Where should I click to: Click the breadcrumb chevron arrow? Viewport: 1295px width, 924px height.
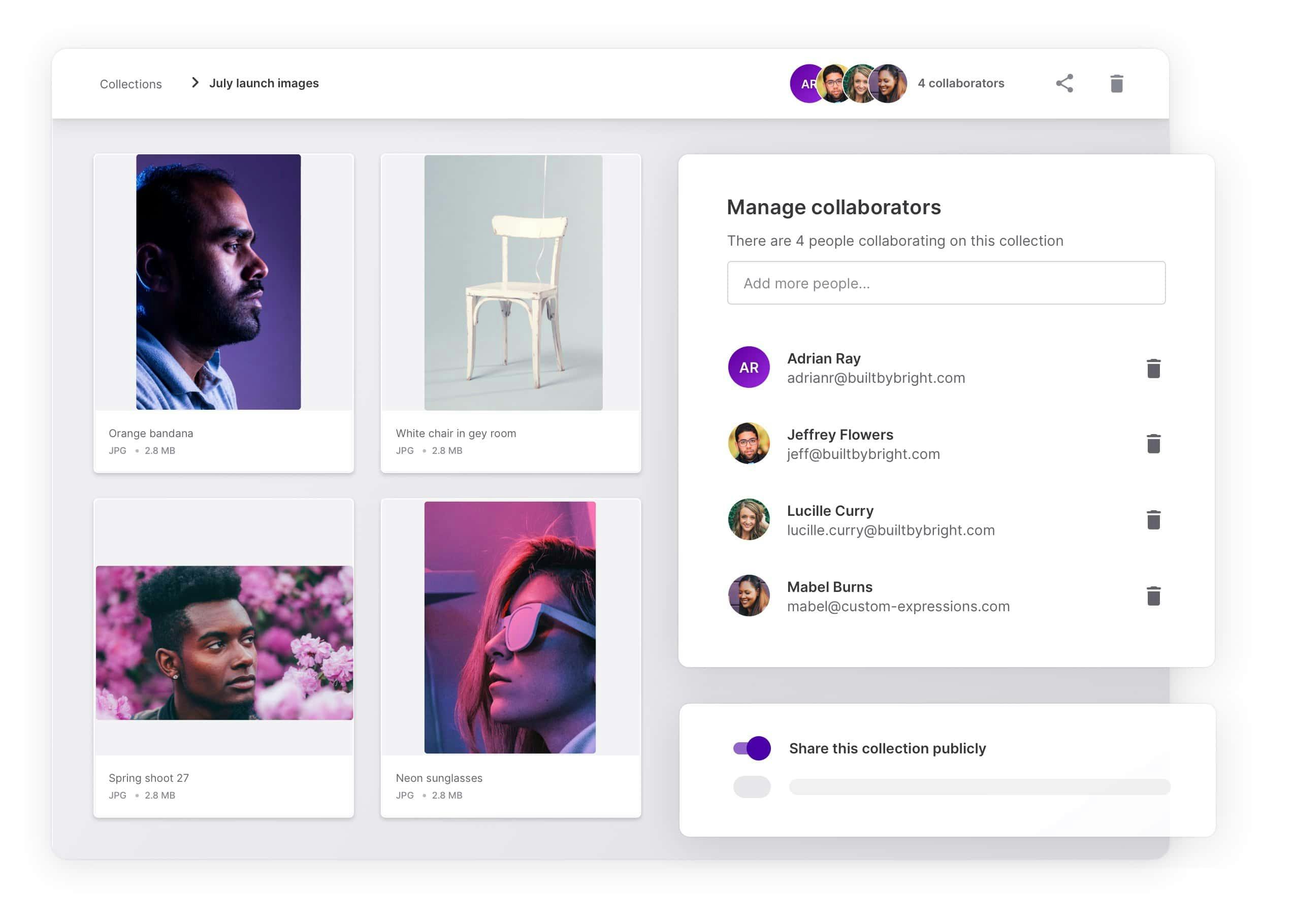[x=195, y=83]
